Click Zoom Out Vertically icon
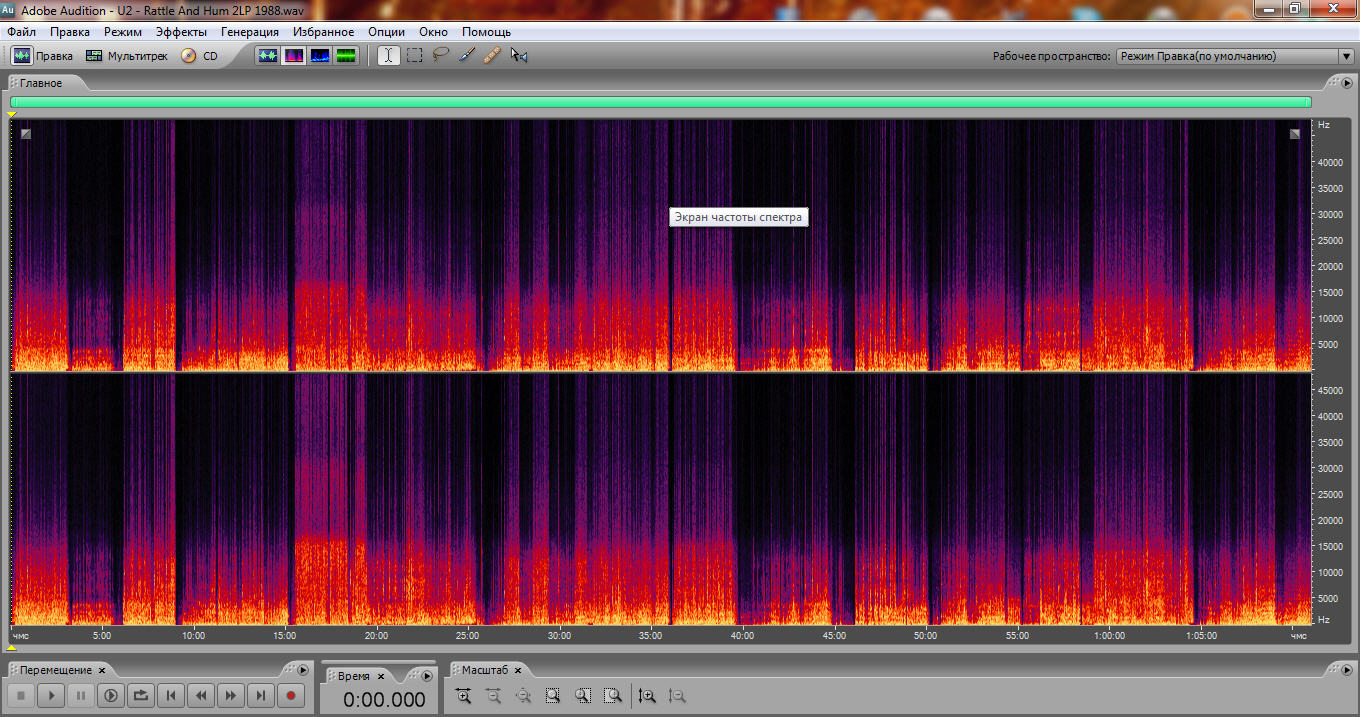The image size is (1360, 717). pyautogui.click(x=677, y=696)
